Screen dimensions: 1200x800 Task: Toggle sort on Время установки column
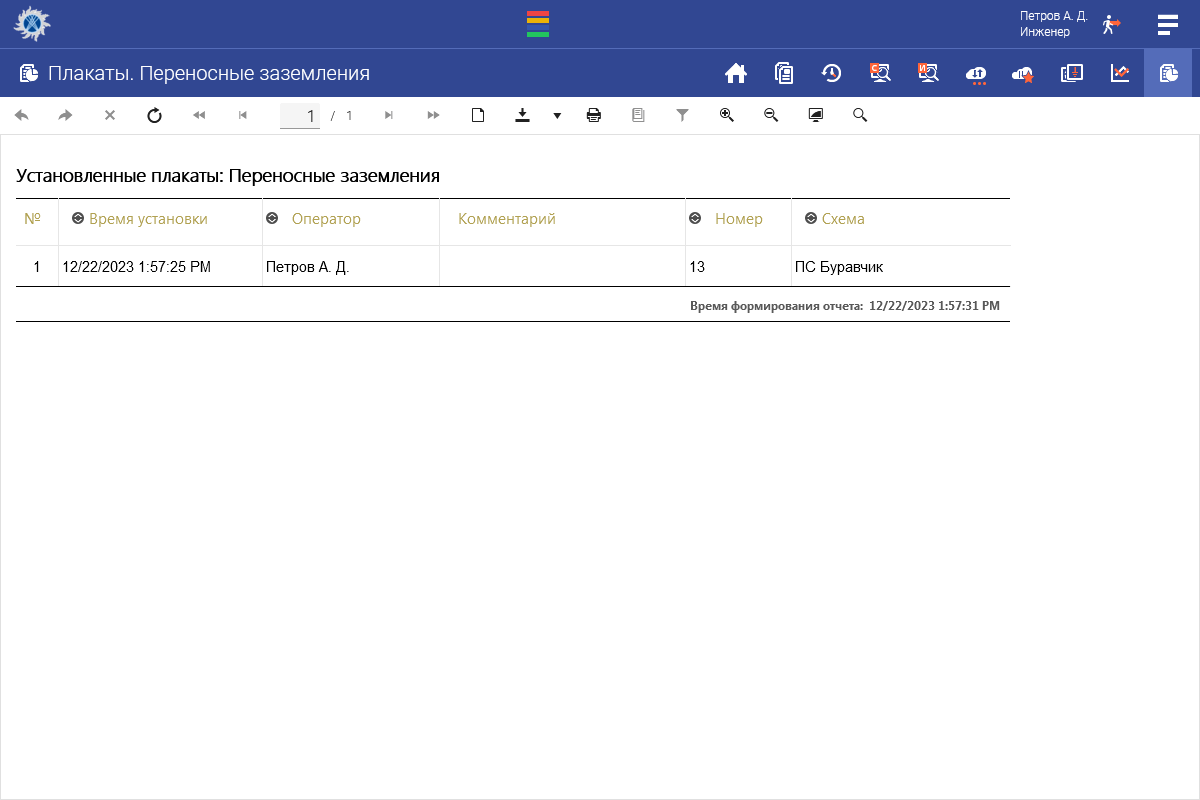coord(78,219)
